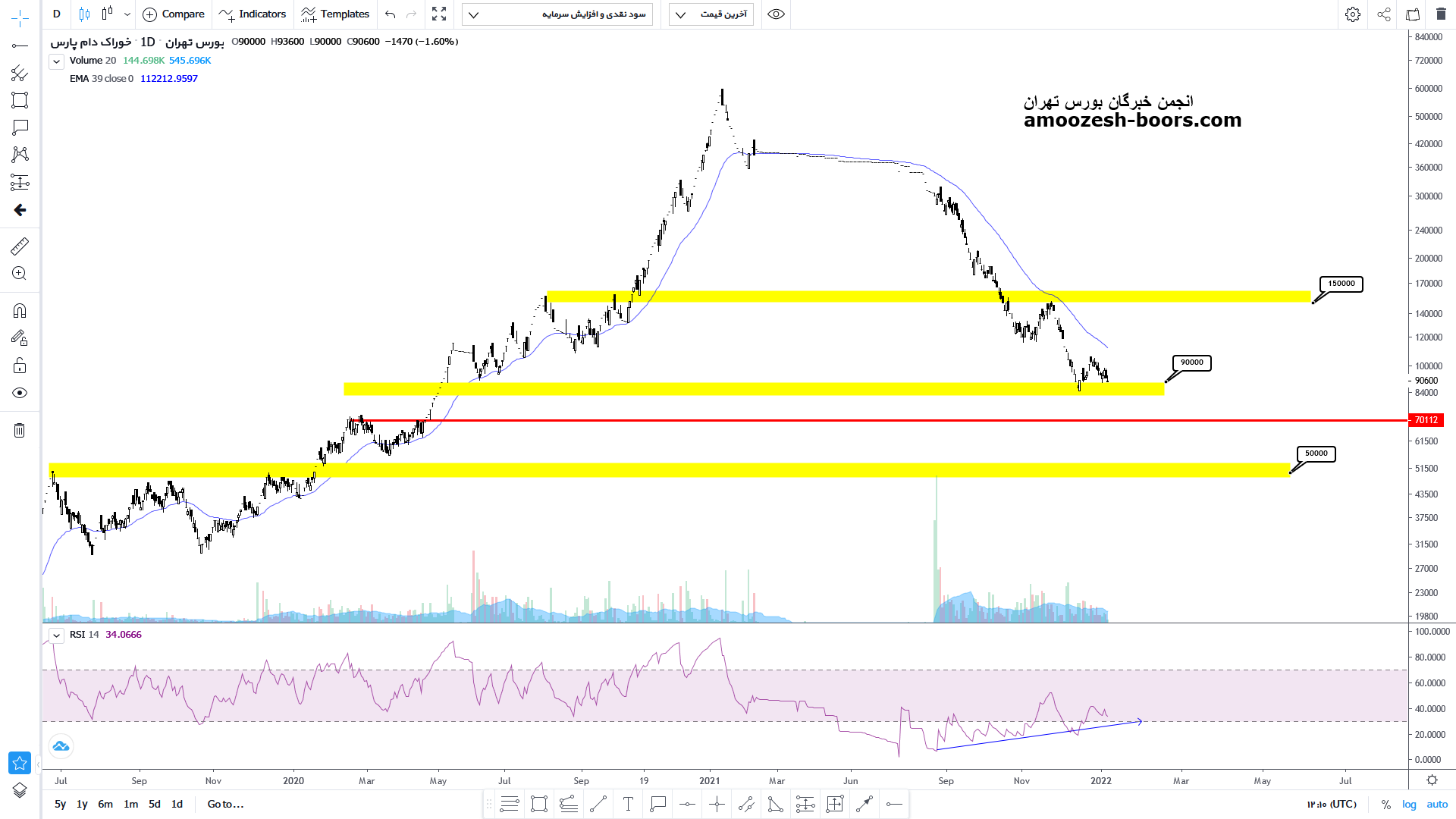Enable the magnet snap mode
The height and width of the screenshot is (819, 1456).
[x=20, y=311]
